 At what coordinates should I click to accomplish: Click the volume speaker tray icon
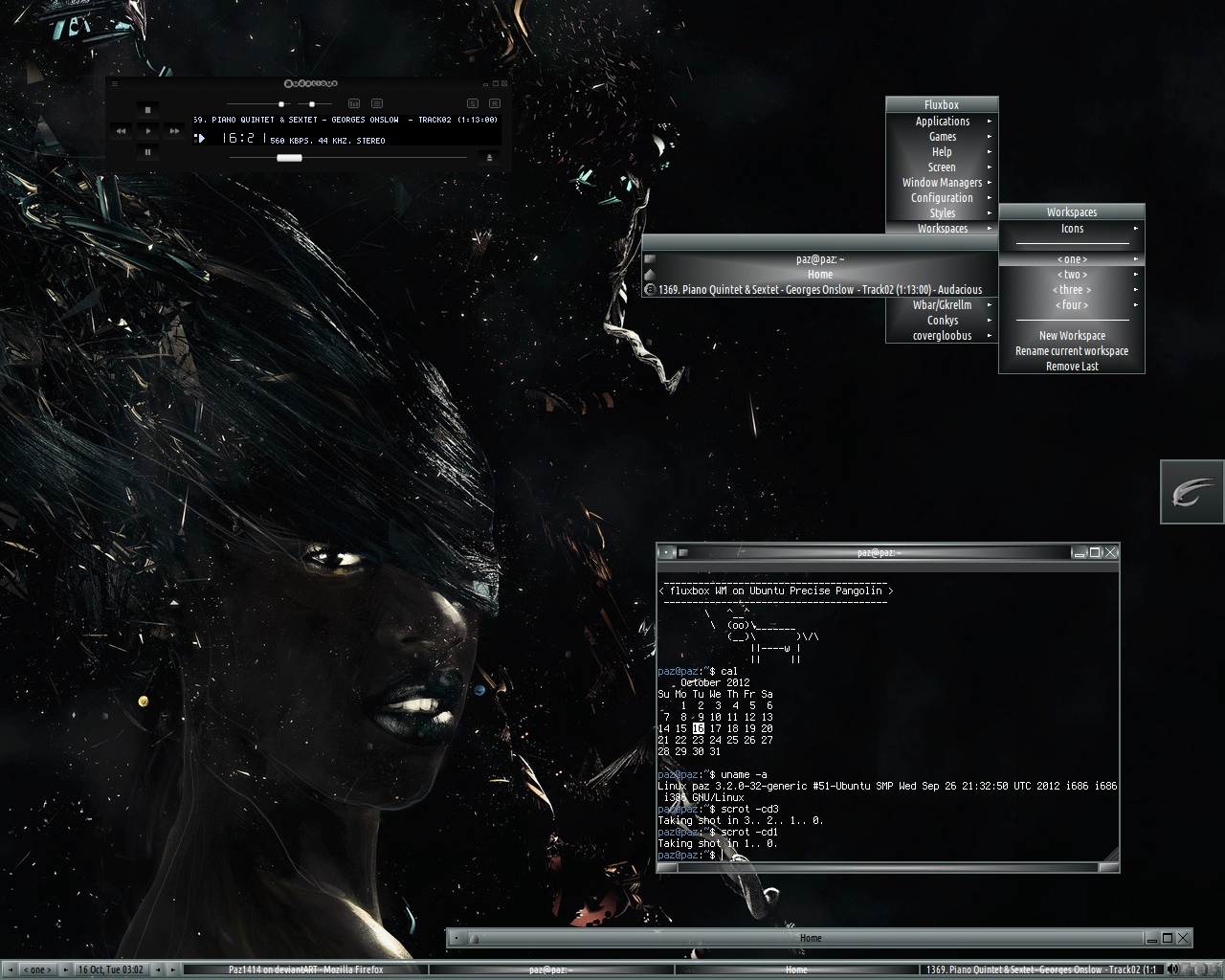coord(1173,969)
